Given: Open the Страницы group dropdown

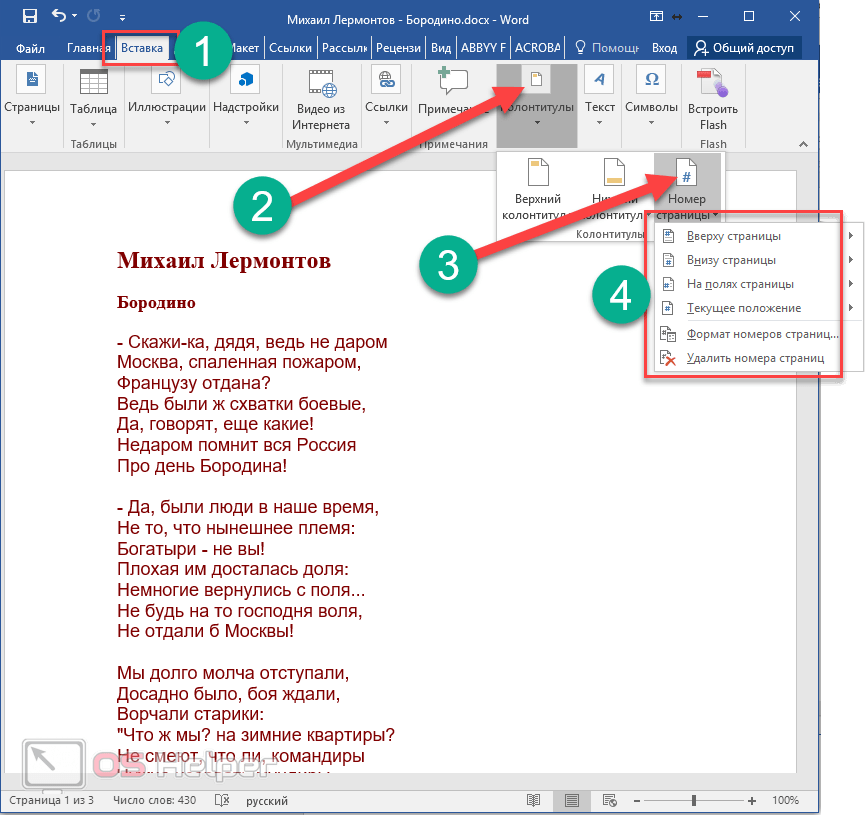Looking at the screenshot, I should tap(32, 97).
